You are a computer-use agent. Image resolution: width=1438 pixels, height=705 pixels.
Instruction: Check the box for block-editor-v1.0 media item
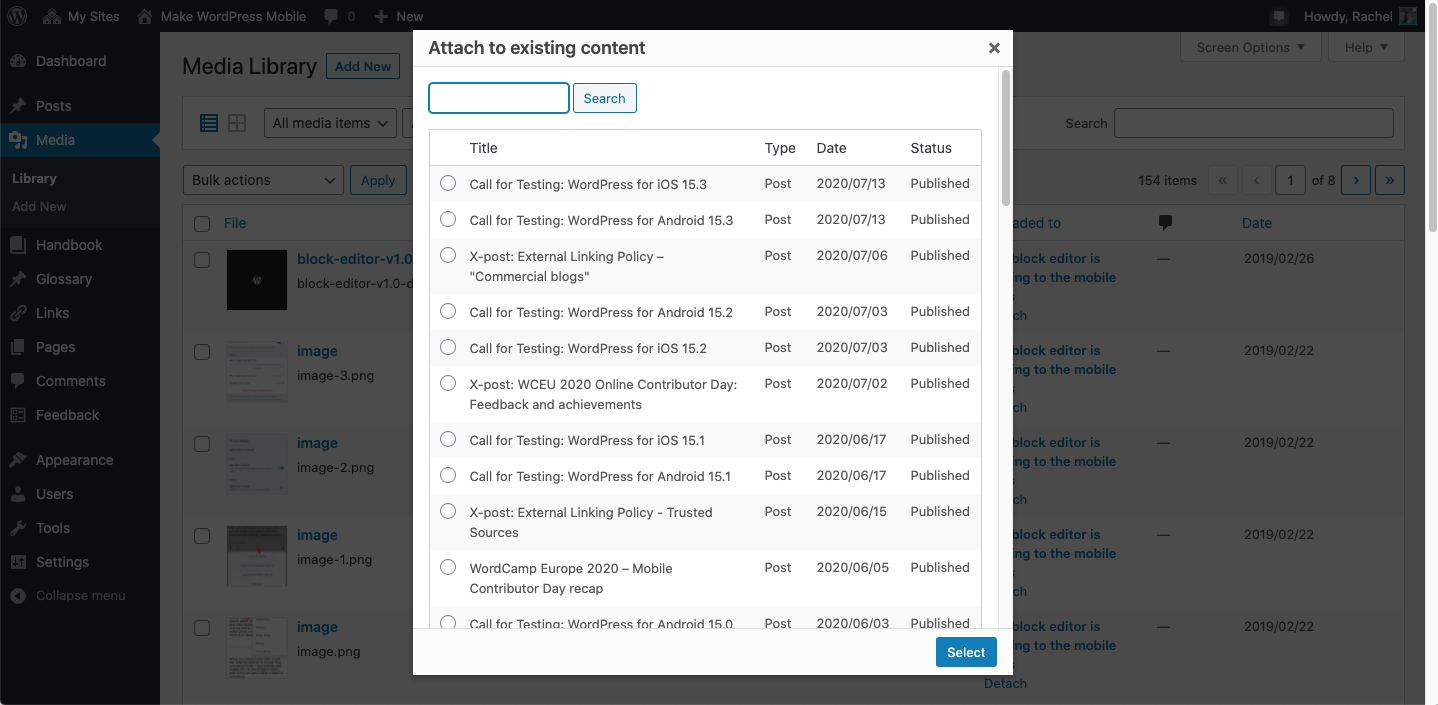202,260
